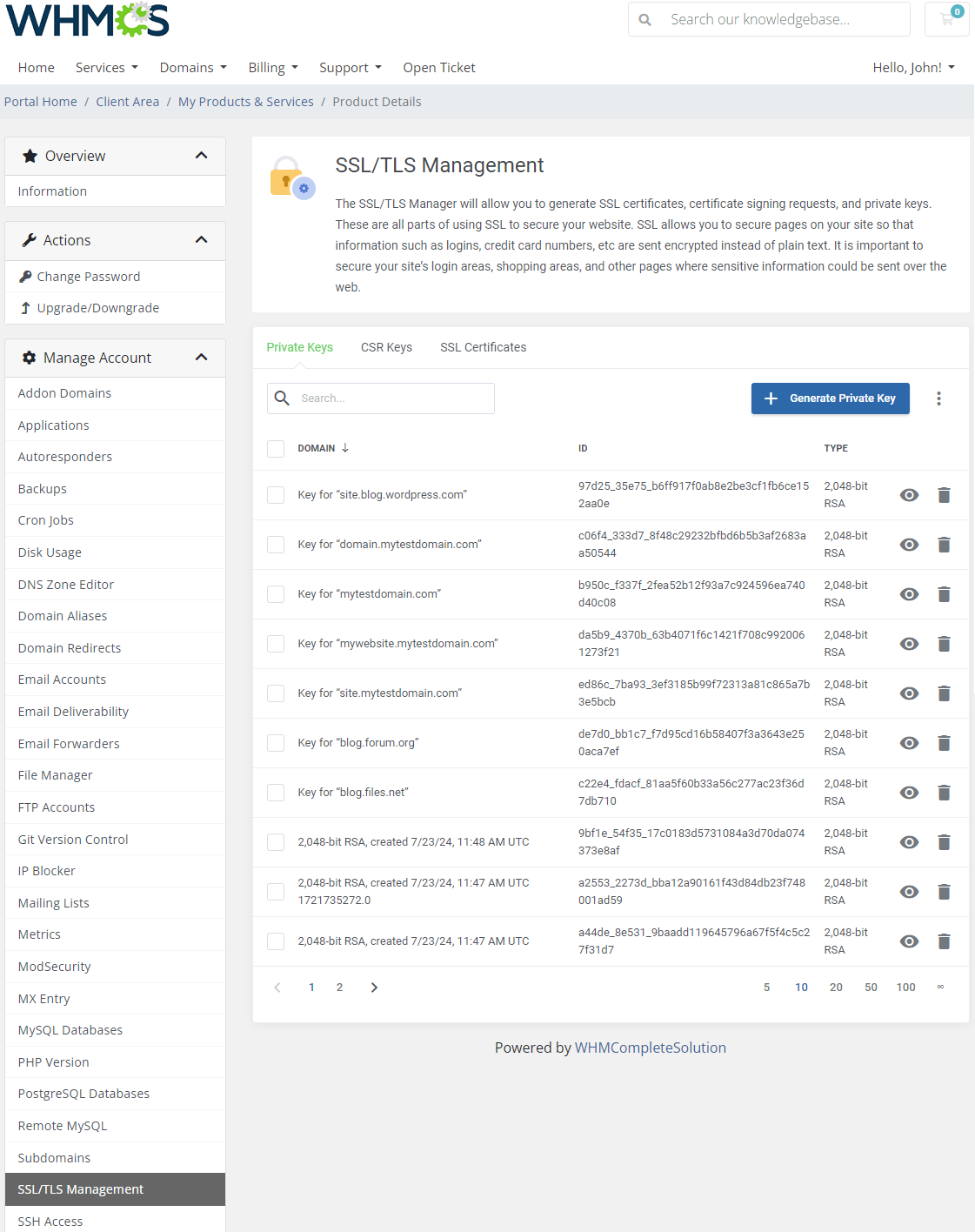View key for mytestdomain.com
975x1232 pixels.
(x=909, y=594)
